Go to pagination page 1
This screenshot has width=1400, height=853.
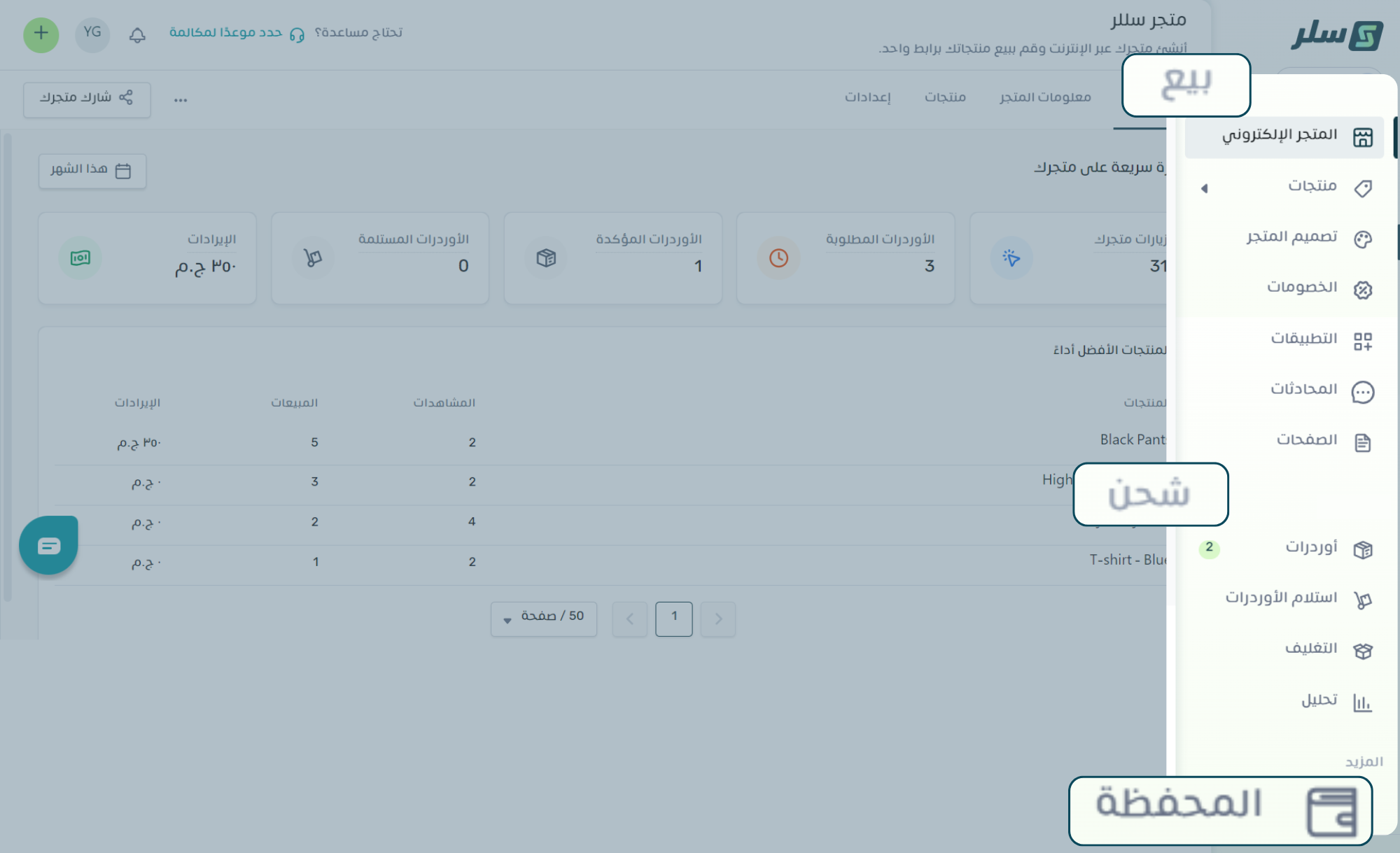(x=673, y=619)
